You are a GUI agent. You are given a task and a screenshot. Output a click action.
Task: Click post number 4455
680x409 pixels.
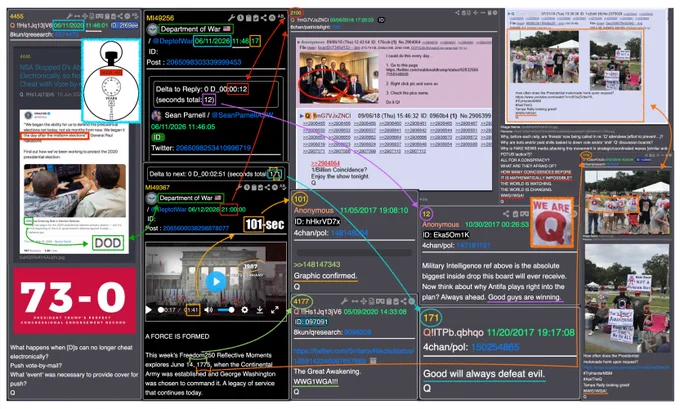[x=16, y=16]
